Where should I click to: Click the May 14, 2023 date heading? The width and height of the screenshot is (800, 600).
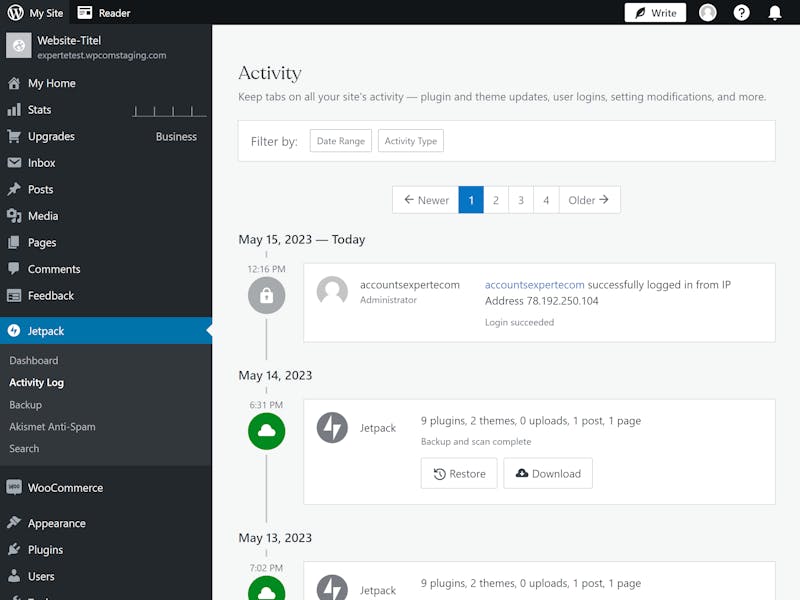pos(275,376)
